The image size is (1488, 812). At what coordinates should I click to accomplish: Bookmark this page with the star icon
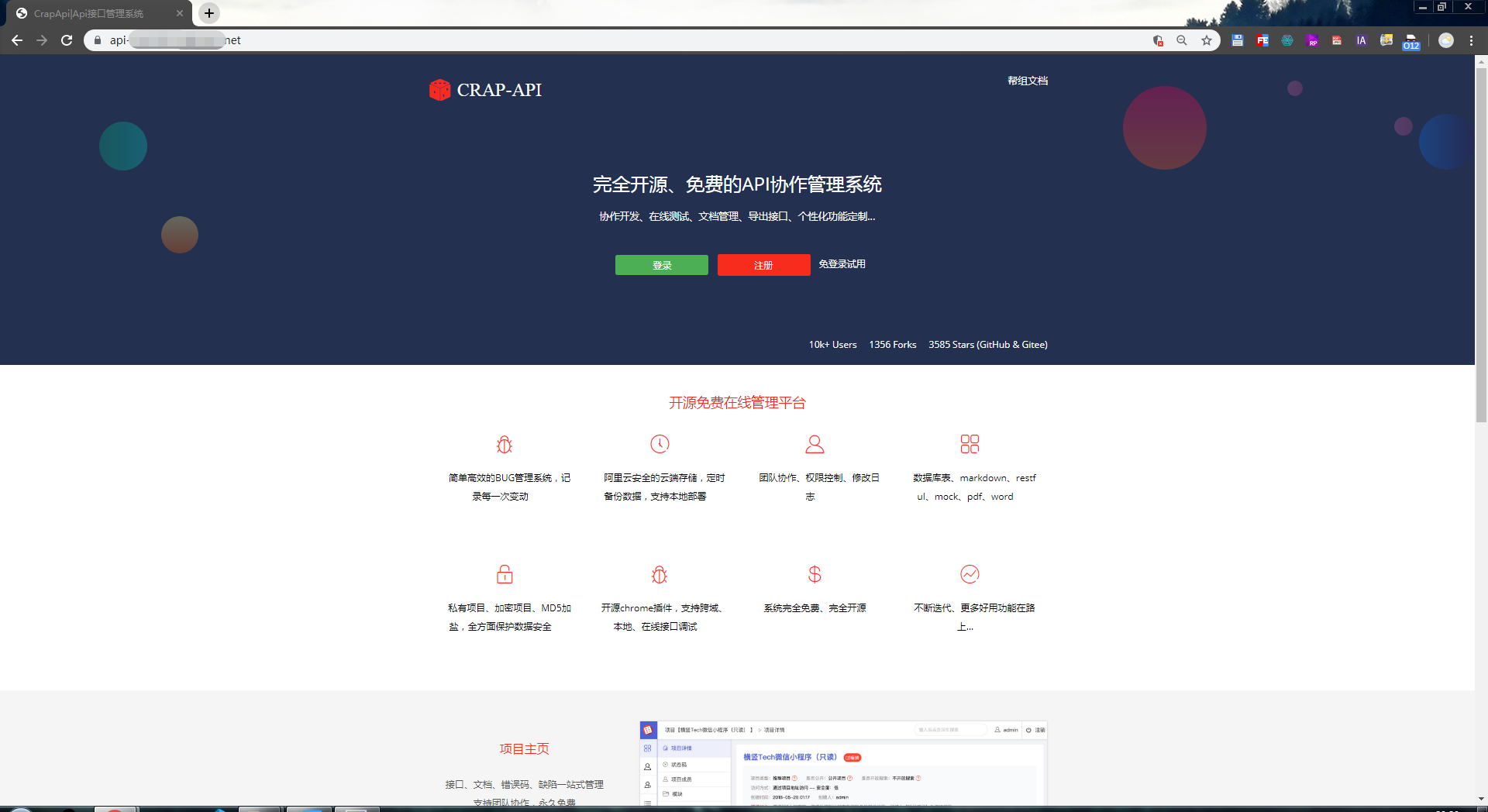[x=1207, y=40]
